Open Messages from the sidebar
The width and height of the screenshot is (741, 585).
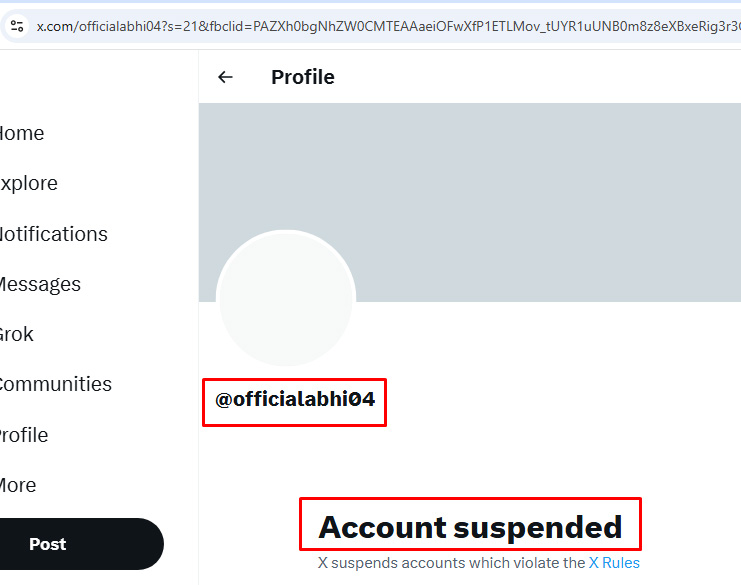(40, 284)
